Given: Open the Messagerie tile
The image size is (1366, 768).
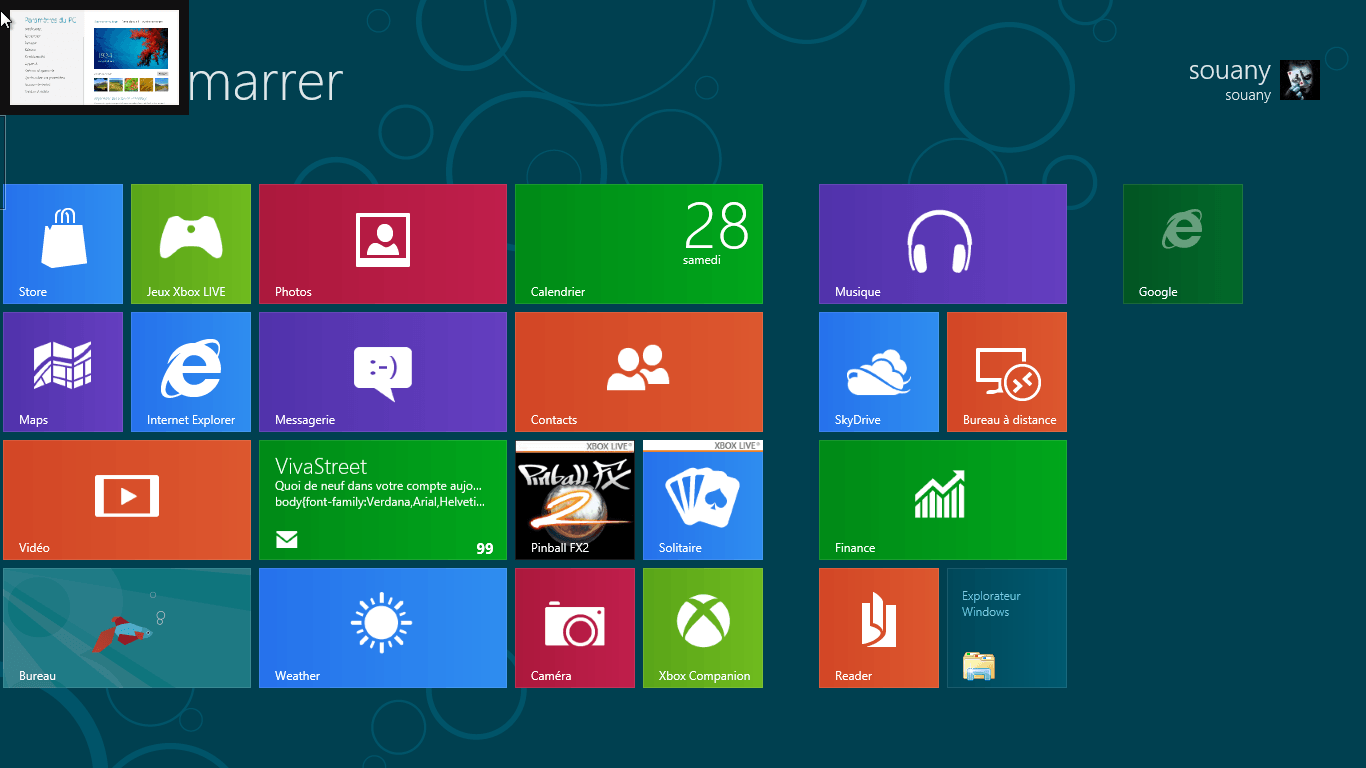Looking at the screenshot, I should [x=383, y=372].
